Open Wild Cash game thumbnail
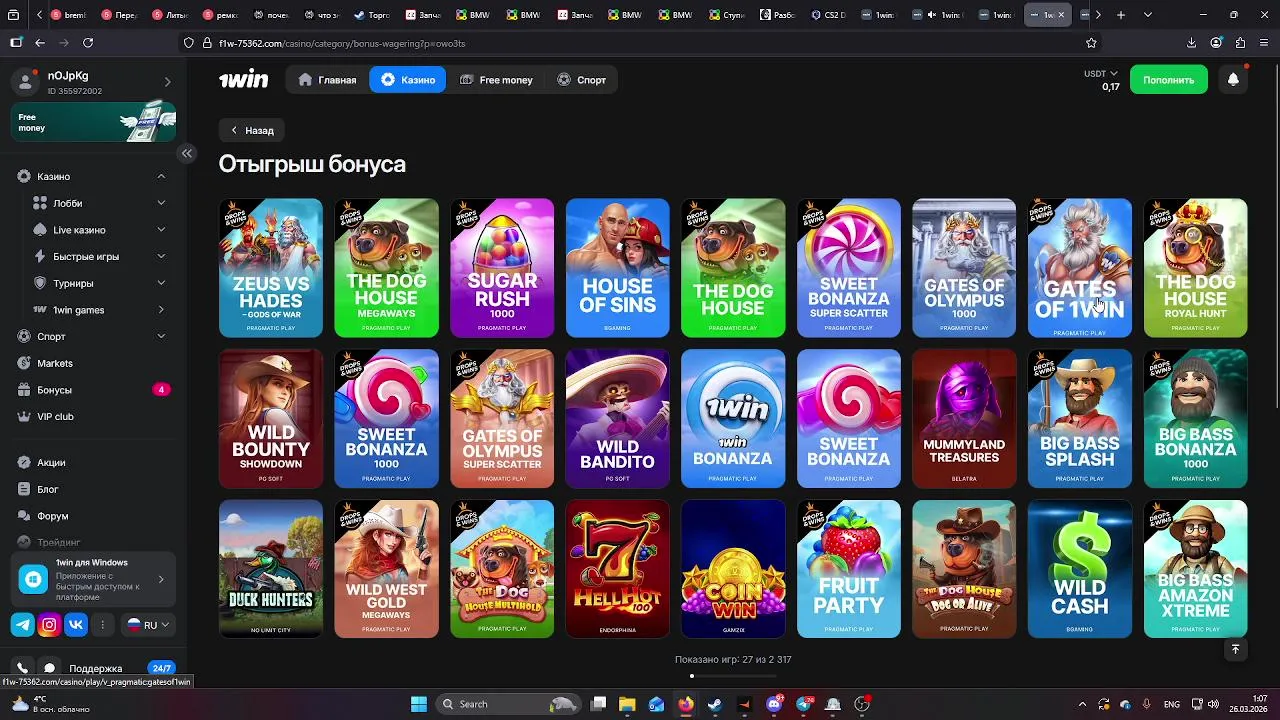 tap(1080, 569)
